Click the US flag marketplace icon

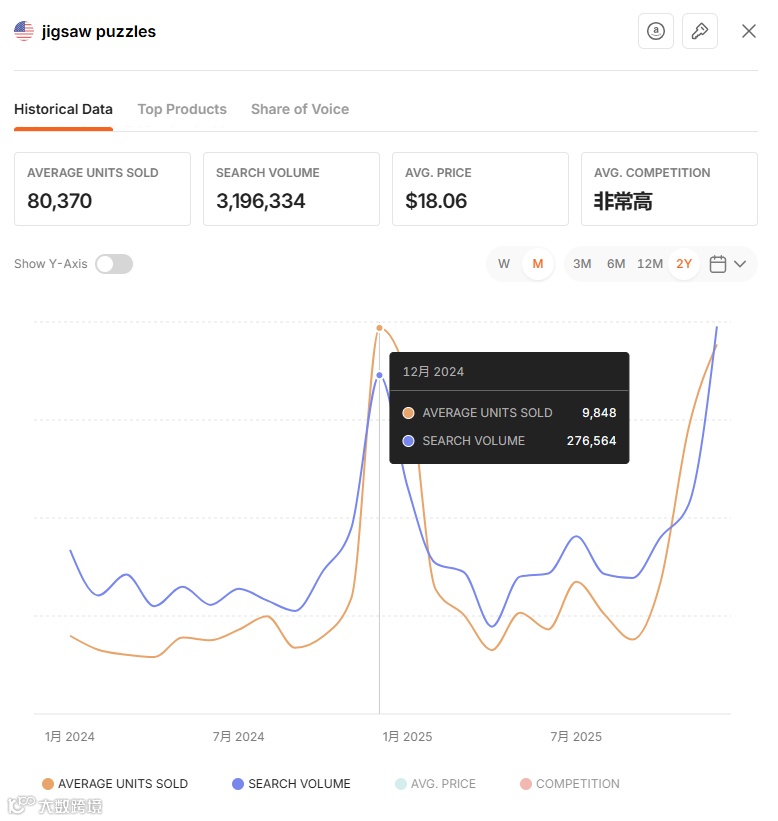pyautogui.click(x=24, y=31)
